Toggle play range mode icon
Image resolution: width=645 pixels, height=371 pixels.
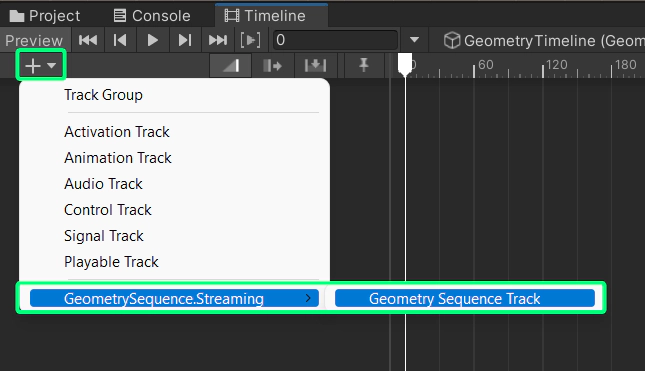point(251,40)
